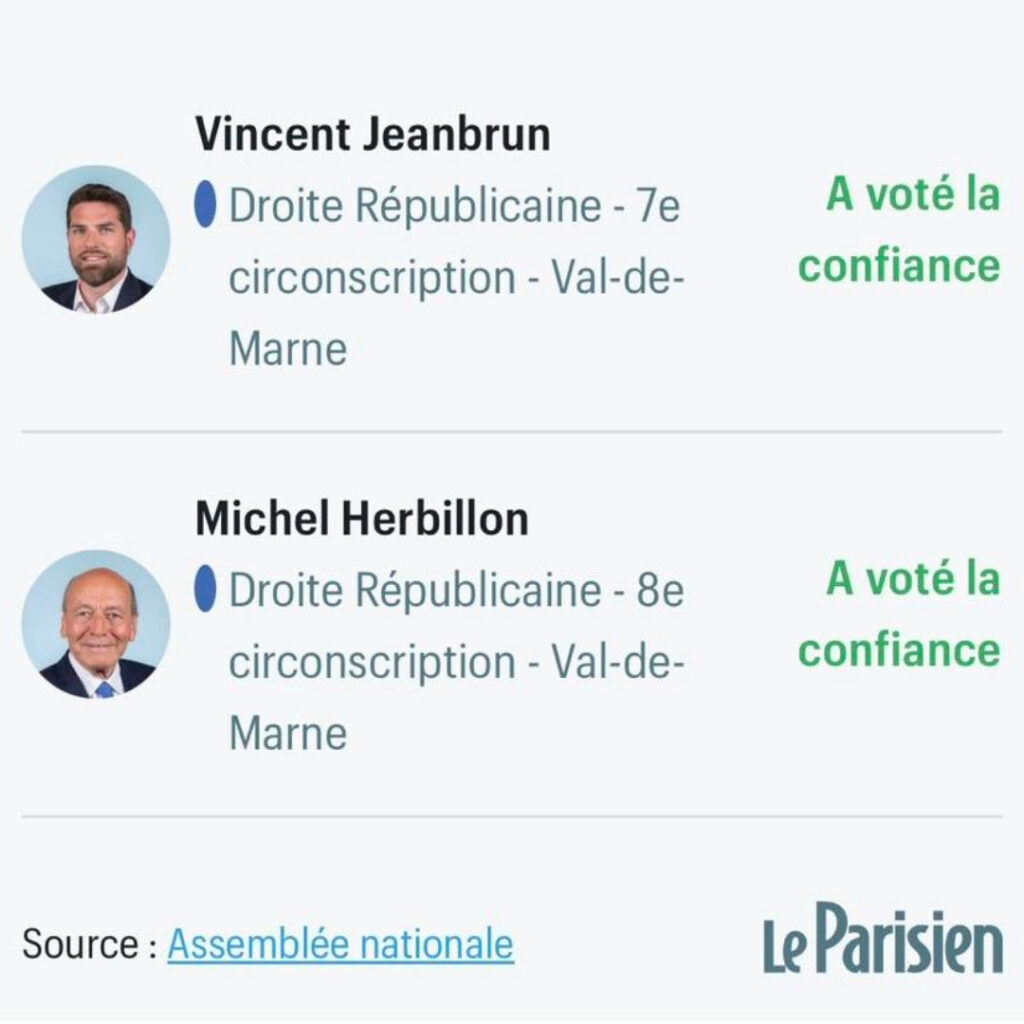The width and height of the screenshot is (1024, 1024).
Task: Click the divider line below Jeanbrun's entry
Action: (x=512, y=432)
